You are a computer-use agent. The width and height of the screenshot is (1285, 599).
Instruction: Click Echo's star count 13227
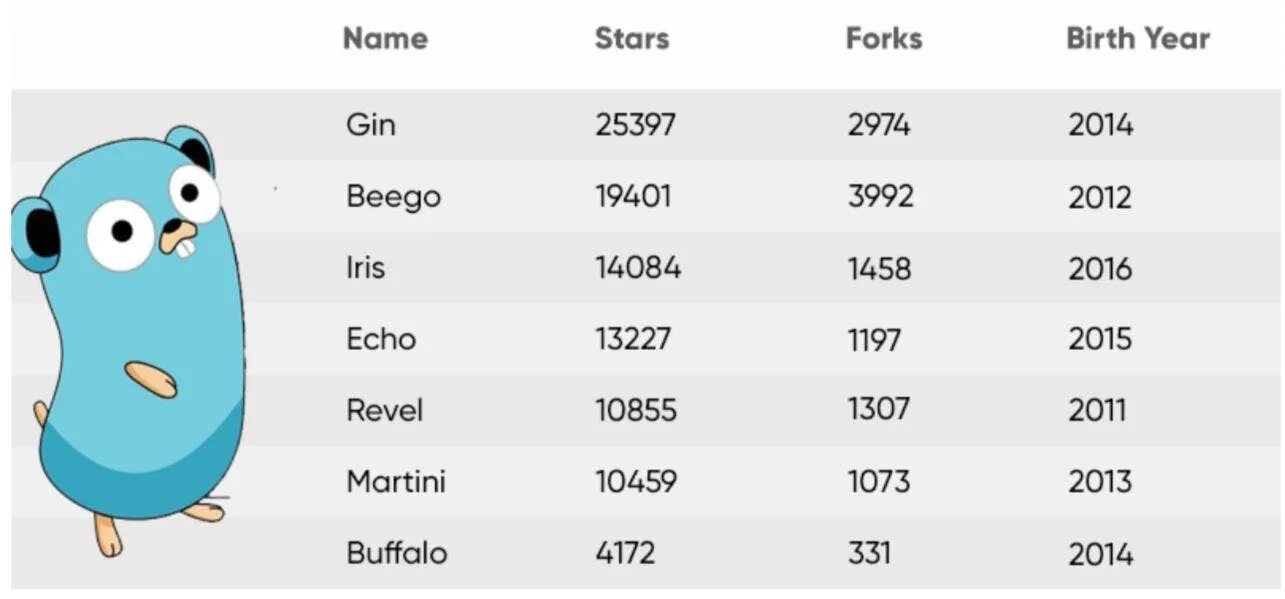[x=633, y=339]
